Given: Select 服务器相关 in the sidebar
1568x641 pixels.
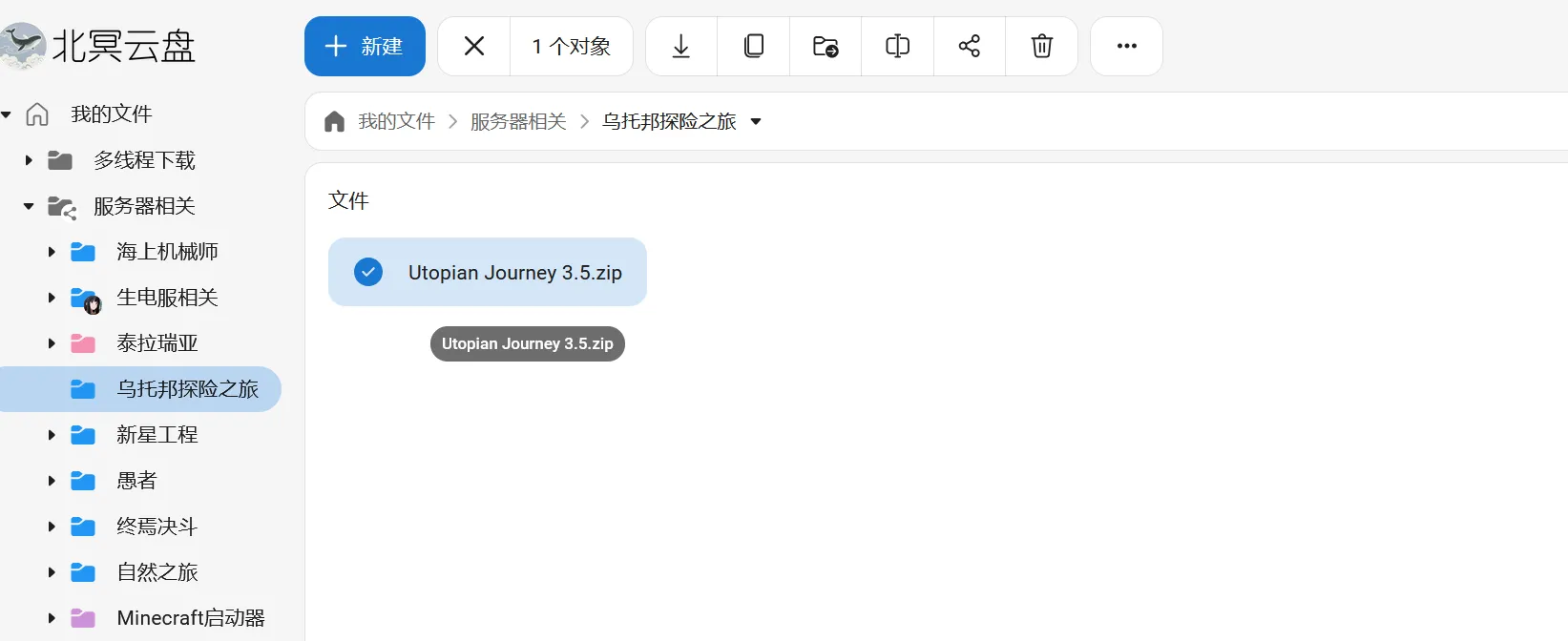Looking at the screenshot, I should tap(144, 206).
